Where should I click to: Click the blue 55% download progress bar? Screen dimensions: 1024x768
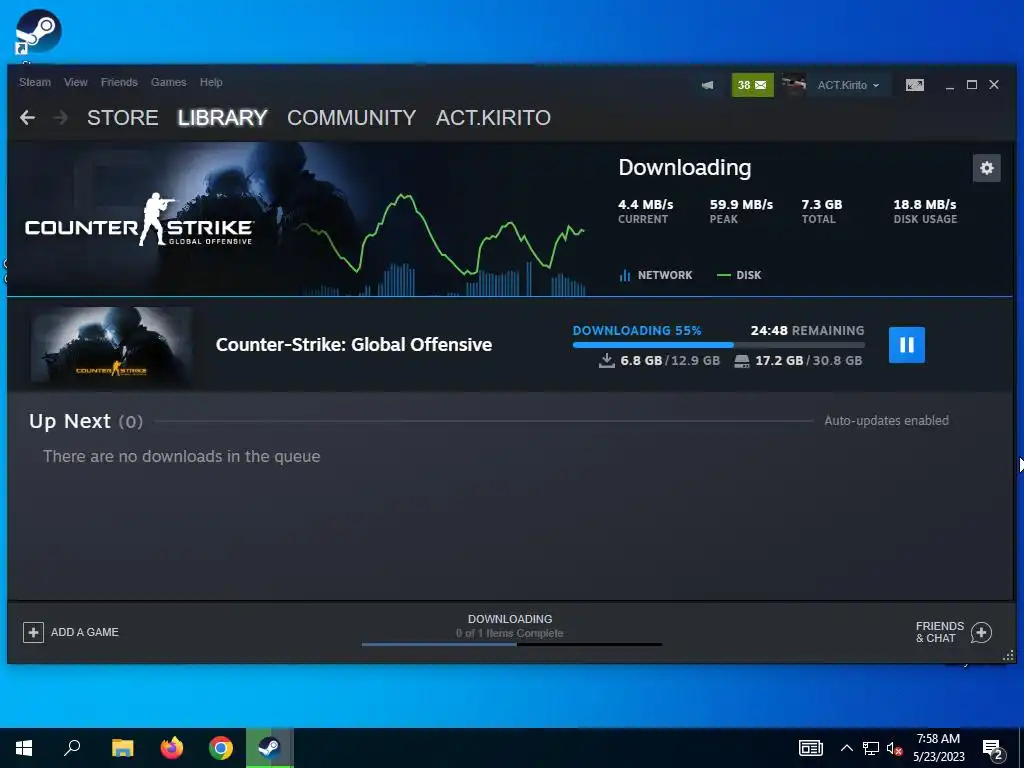coord(718,345)
